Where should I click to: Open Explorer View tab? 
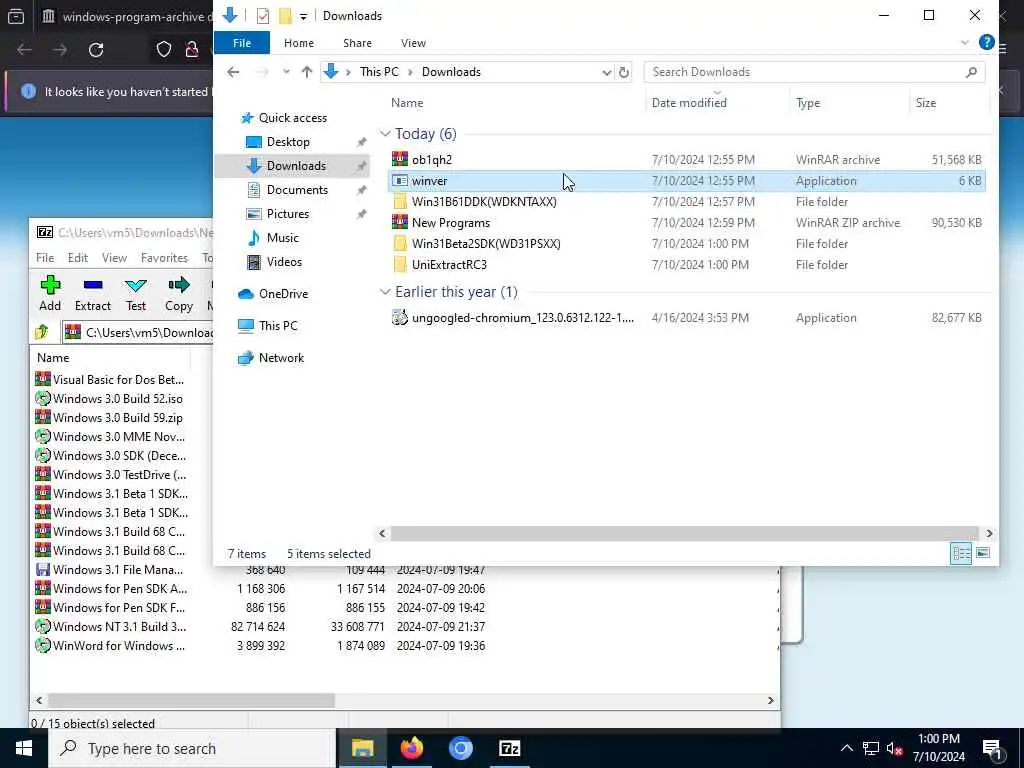point(413,43)
